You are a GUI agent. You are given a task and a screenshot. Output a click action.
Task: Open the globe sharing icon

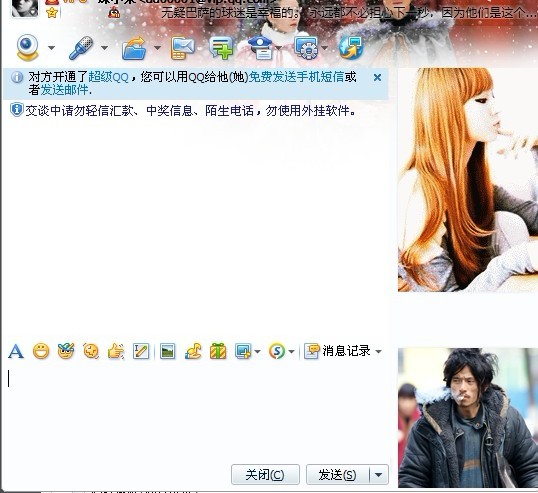351,48
